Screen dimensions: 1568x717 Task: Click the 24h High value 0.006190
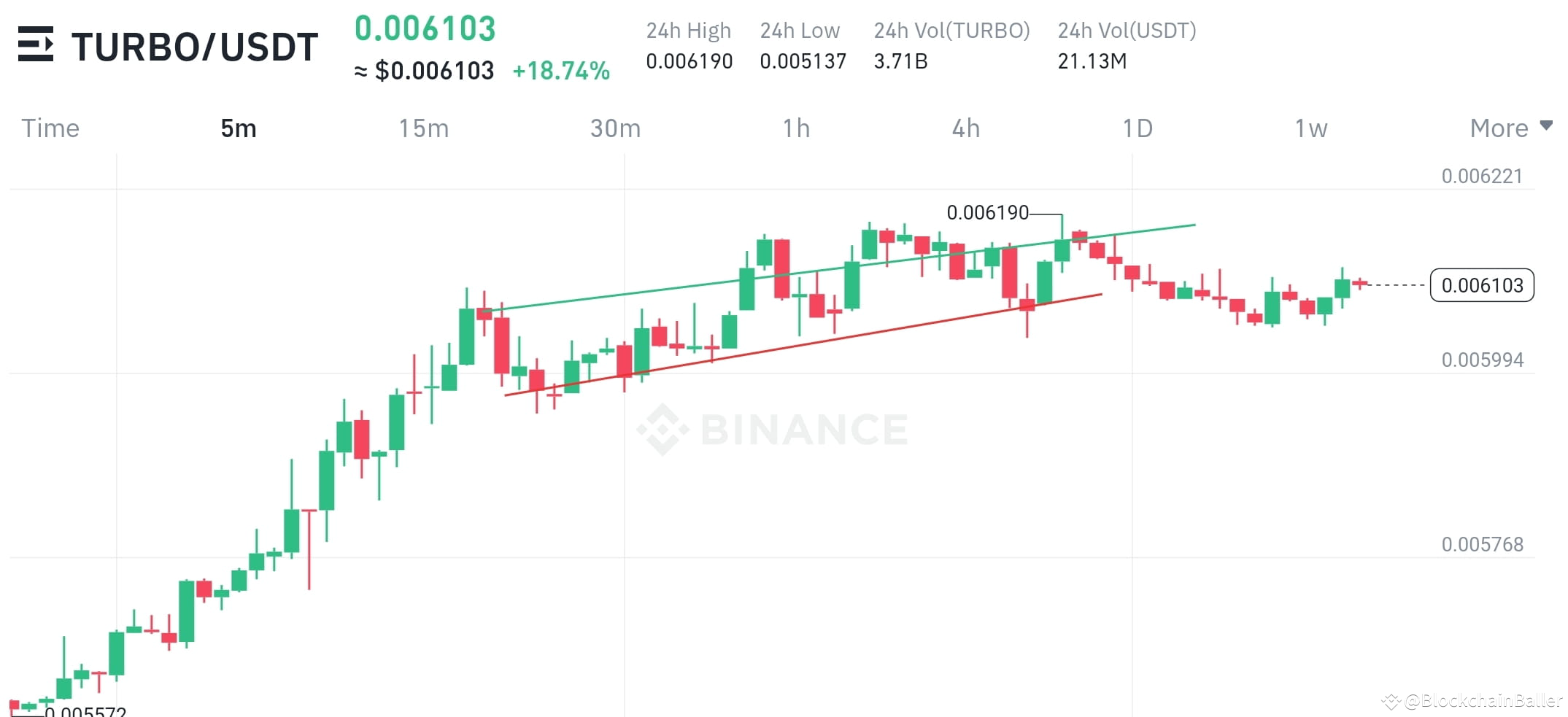pyautogui.click(x=689, y=61)
